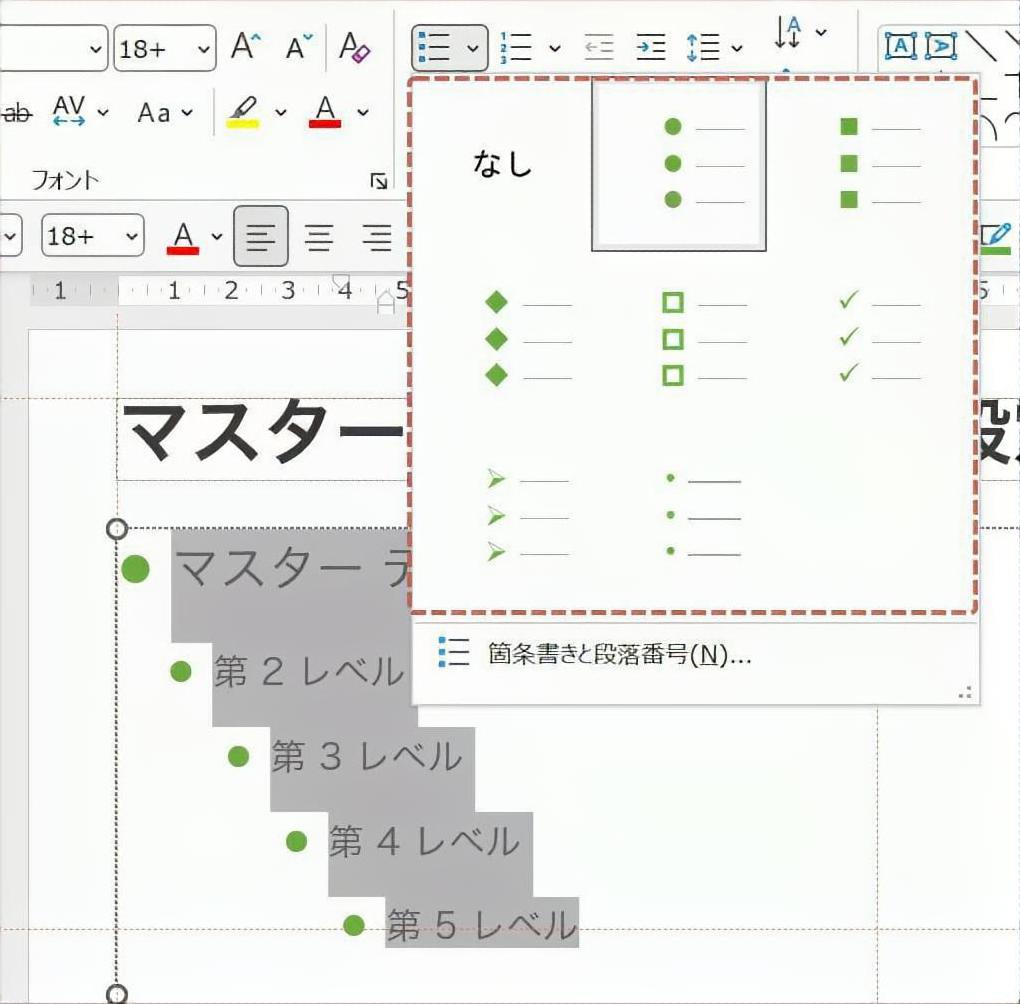Click the increase font size icon

coord(246,47)
